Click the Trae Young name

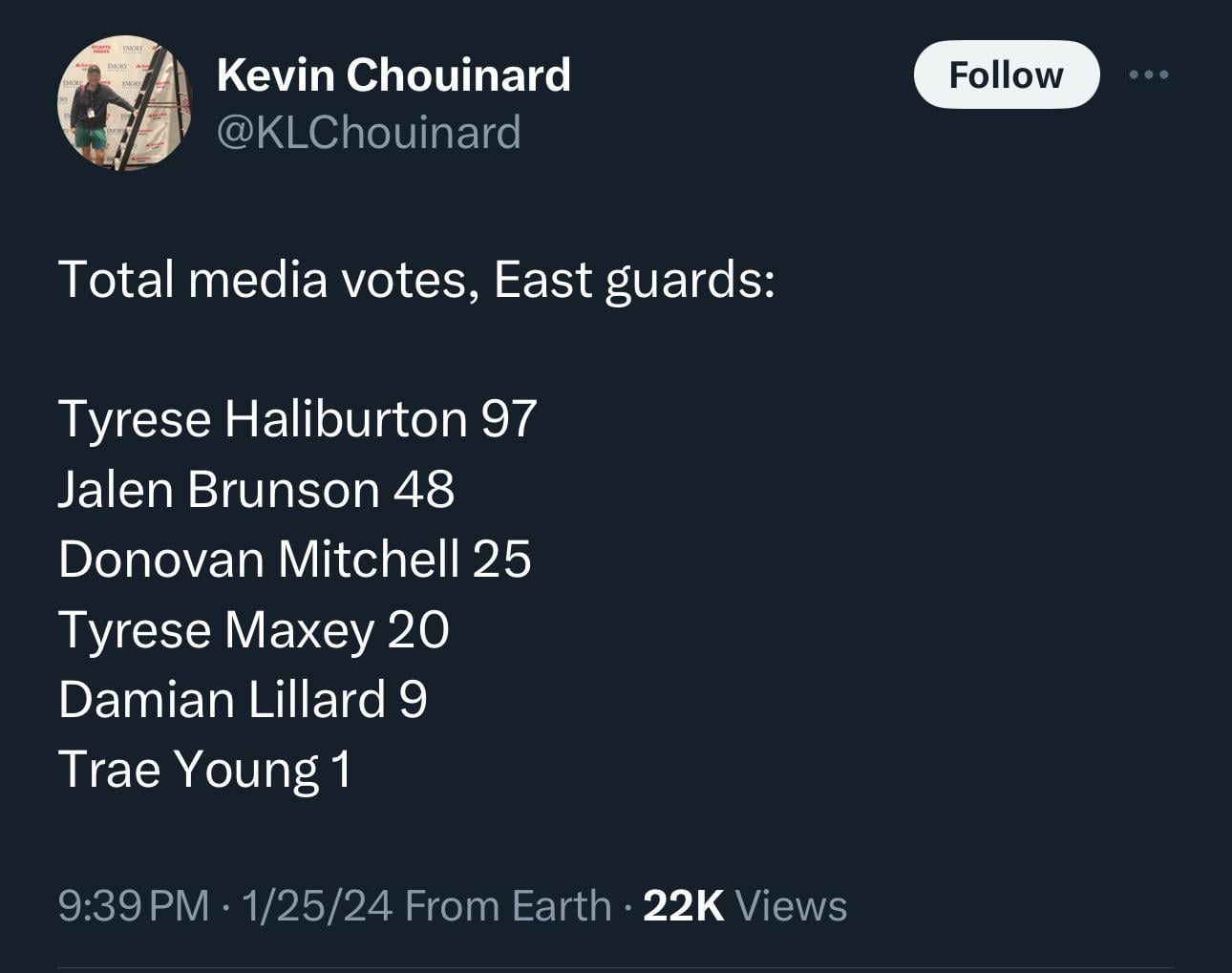188,770
